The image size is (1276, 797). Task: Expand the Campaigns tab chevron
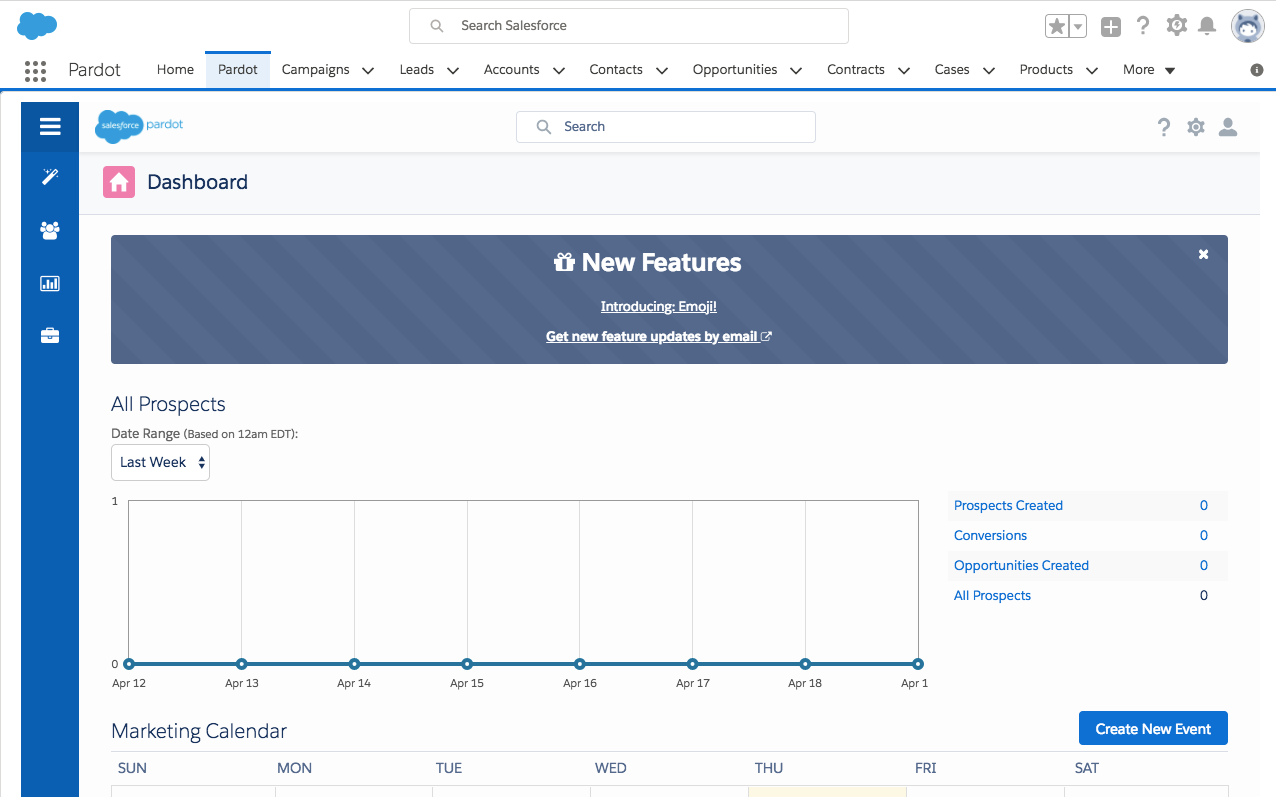[368, 71]
